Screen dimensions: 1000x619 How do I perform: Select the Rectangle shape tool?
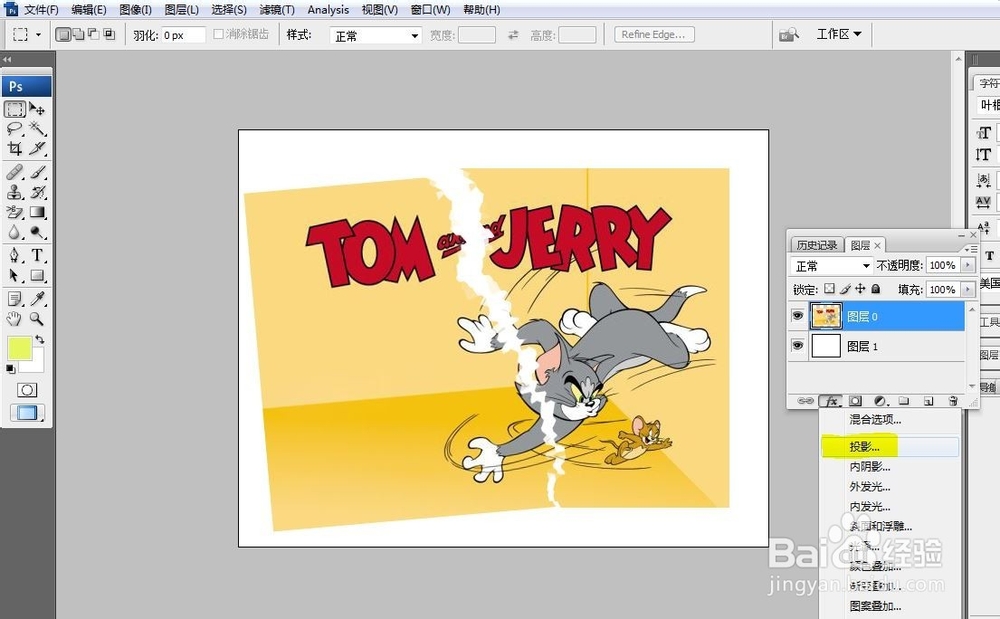coord(37,275)
